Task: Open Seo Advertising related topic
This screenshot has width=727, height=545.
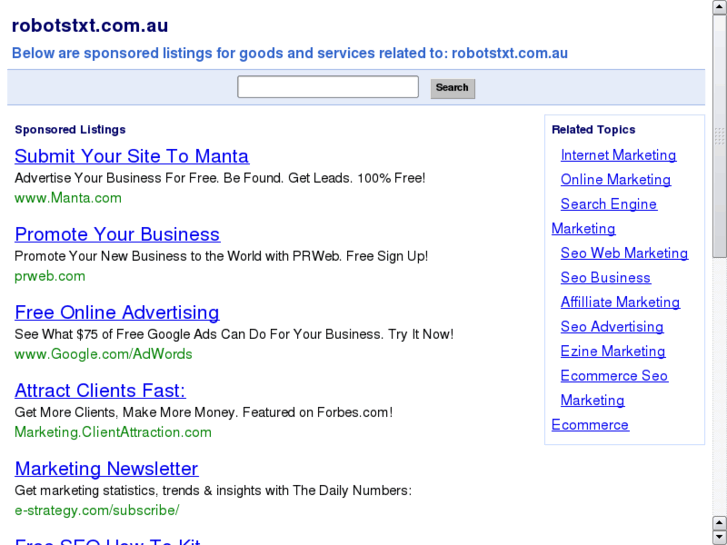Action: coord(612,327)
